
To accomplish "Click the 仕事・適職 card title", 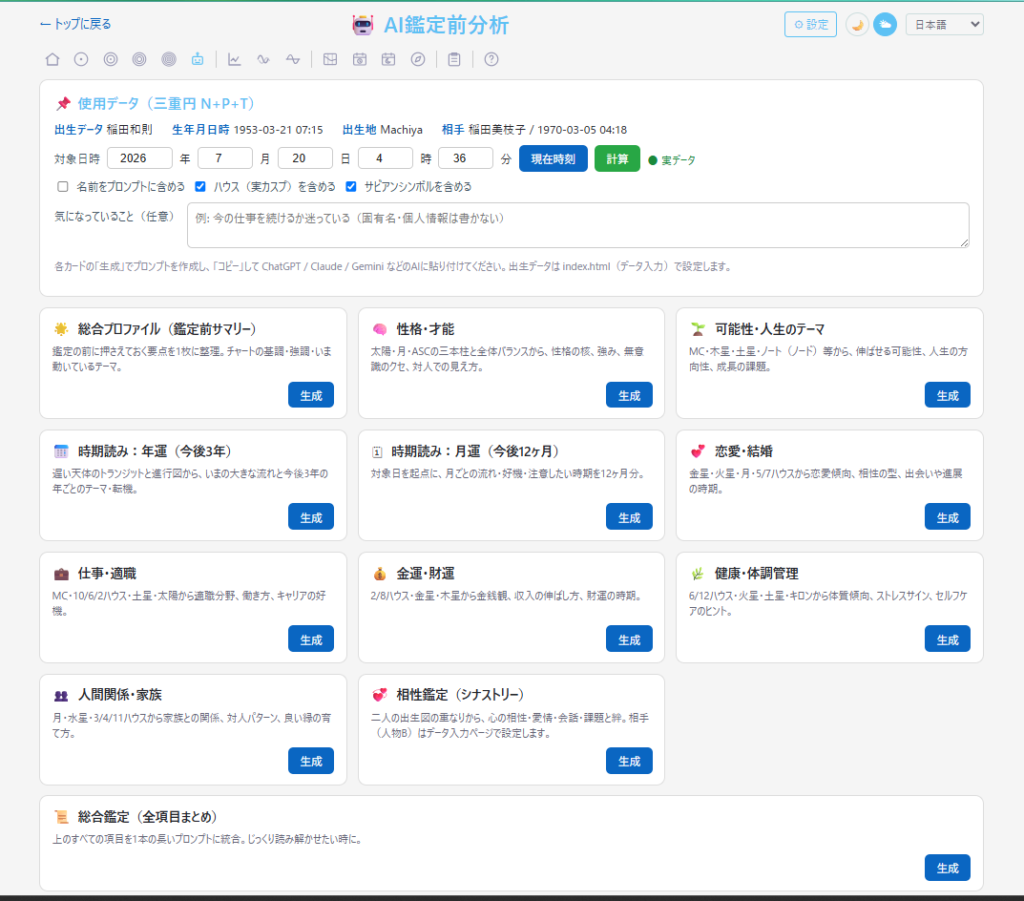I will click(107, 573).
